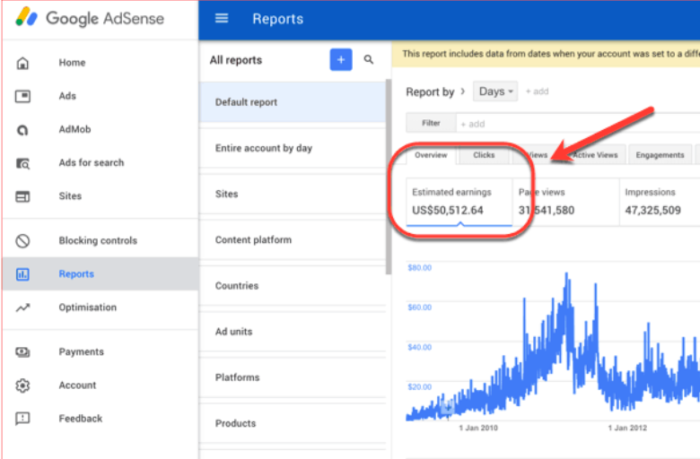The image size is (700, 459).
Task: Click the Sites icon in sidebar
Action: point(23,197)
